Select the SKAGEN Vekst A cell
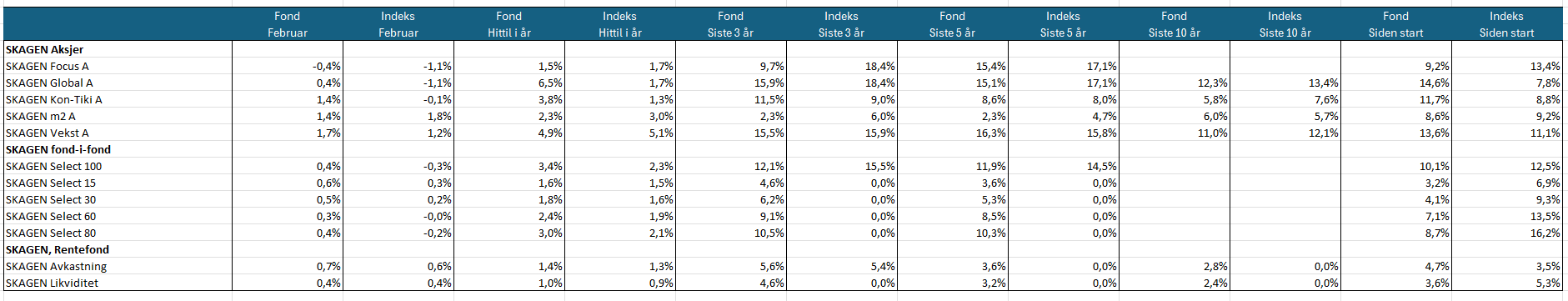The image size is (1568, 301). [118, 133]
